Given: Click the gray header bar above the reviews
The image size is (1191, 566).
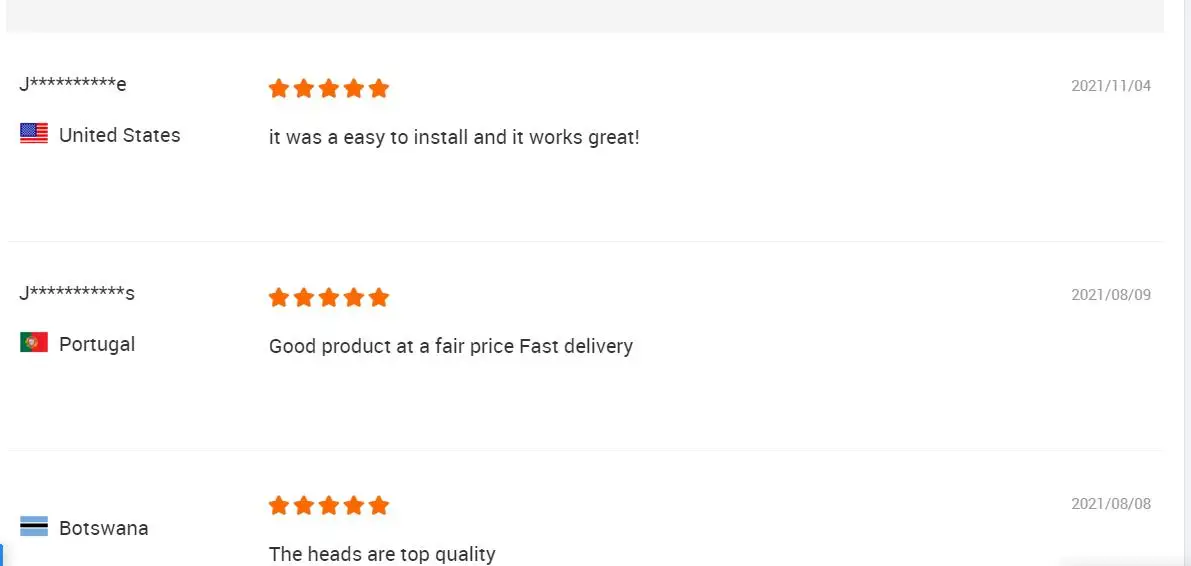Looking at the screenshot, I should coord(585,15).
